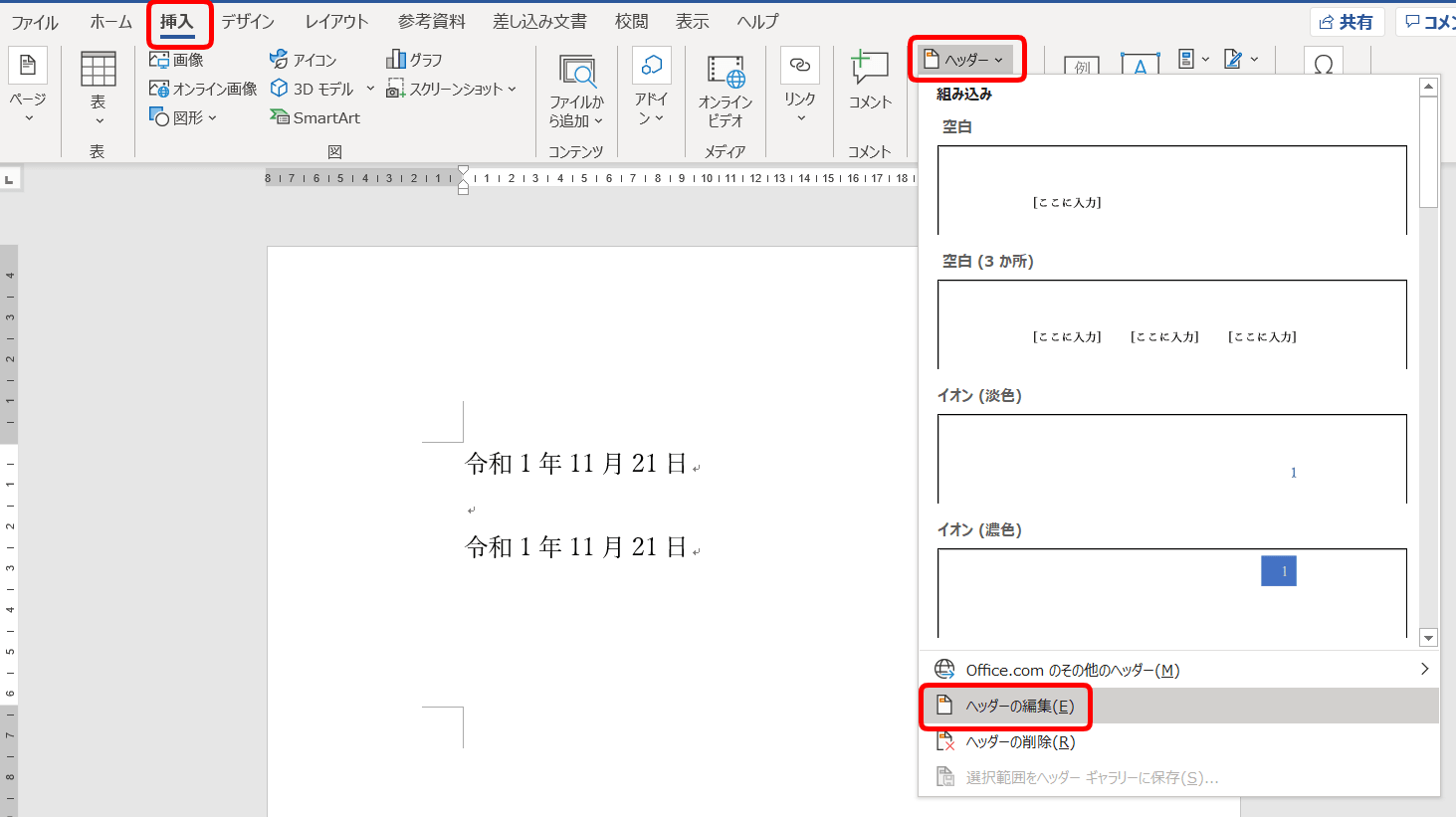The image size is (1456, 817).
Task: Open the 参考資料 tab
Action: point(431,22)
